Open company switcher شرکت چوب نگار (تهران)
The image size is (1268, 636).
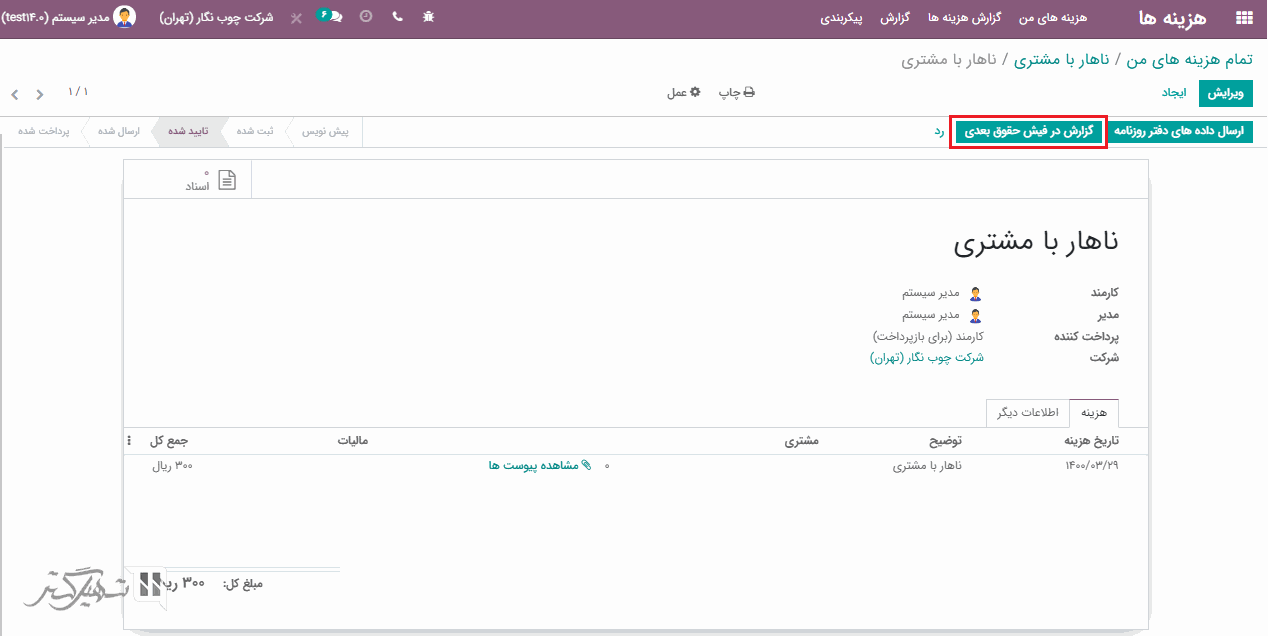[216, 18]
